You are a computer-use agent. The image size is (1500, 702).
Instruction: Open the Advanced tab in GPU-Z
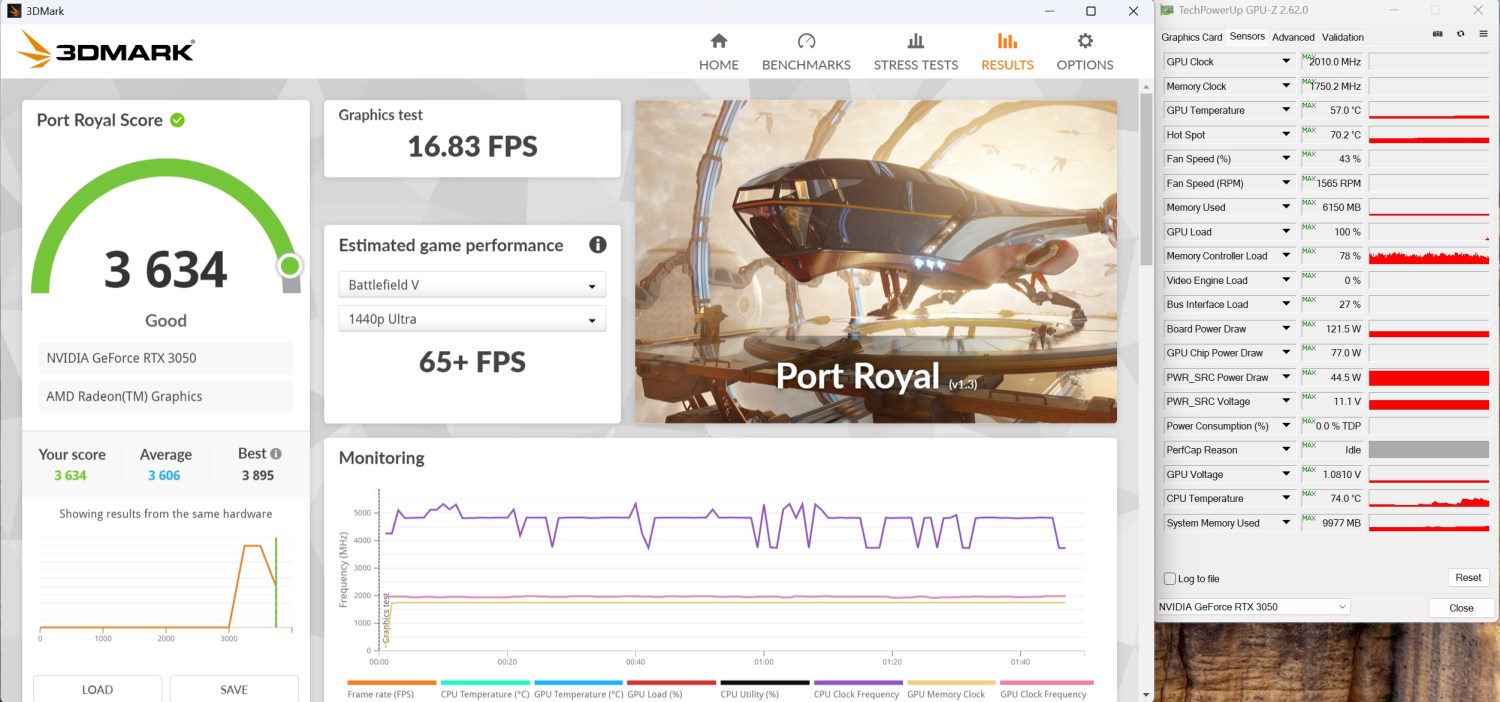(x=1293, y=37)
